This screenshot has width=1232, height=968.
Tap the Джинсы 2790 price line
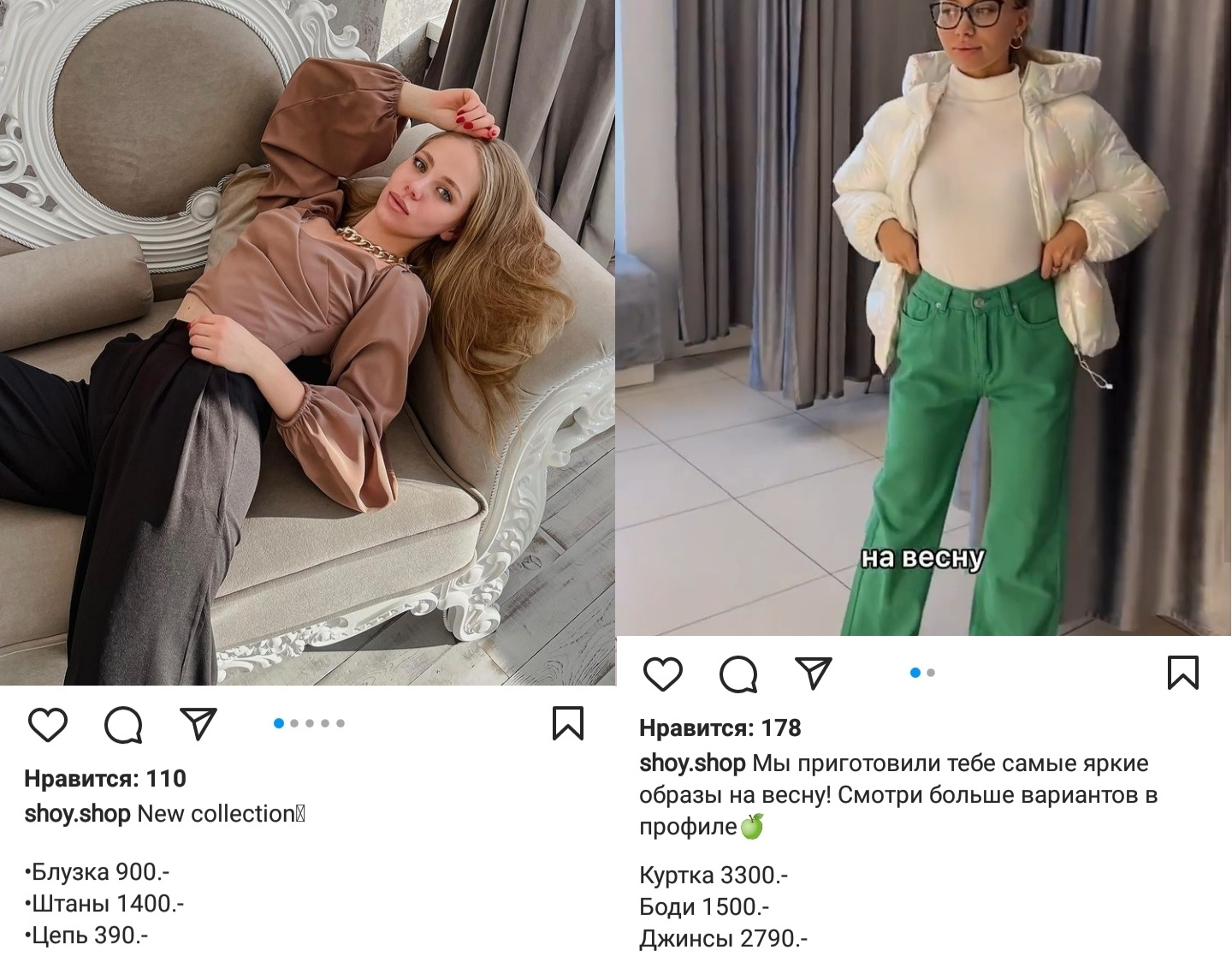click(x=723, y=939)
